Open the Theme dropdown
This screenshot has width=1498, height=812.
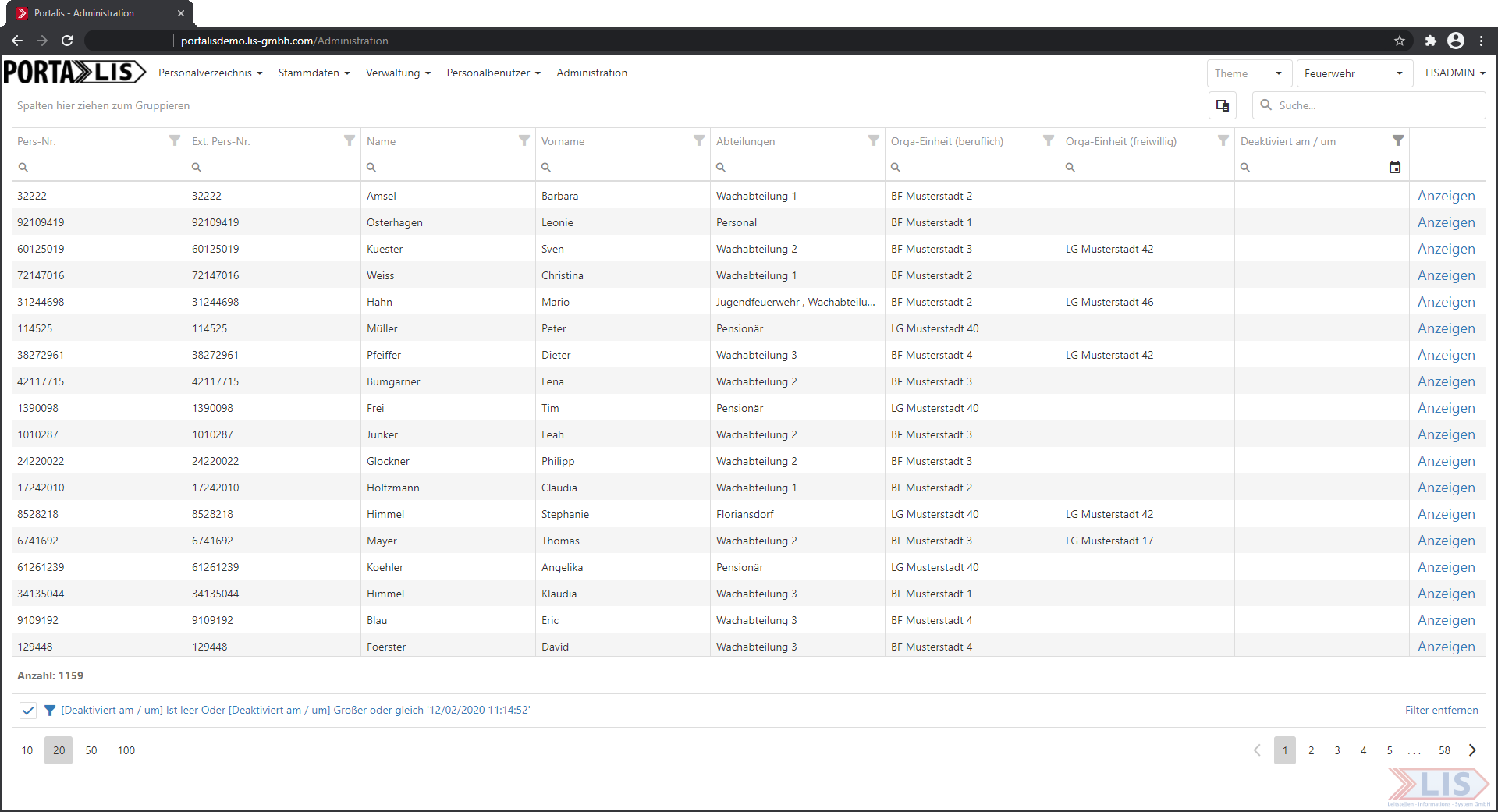tap(1248, 73)
